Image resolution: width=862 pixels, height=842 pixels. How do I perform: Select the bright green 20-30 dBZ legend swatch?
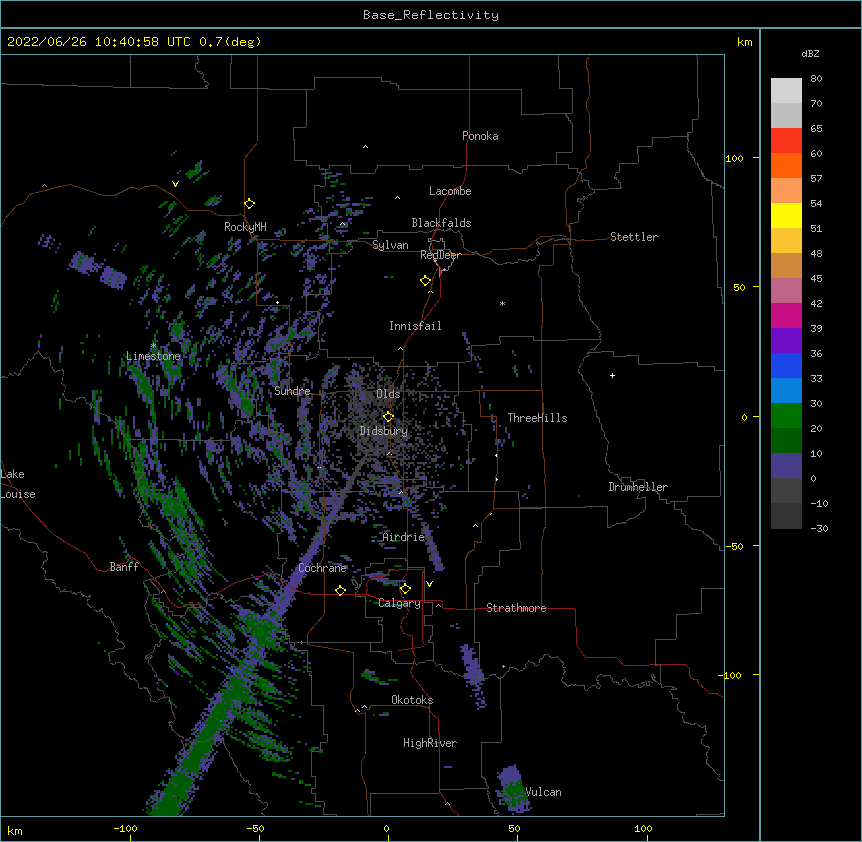[786, 416]
